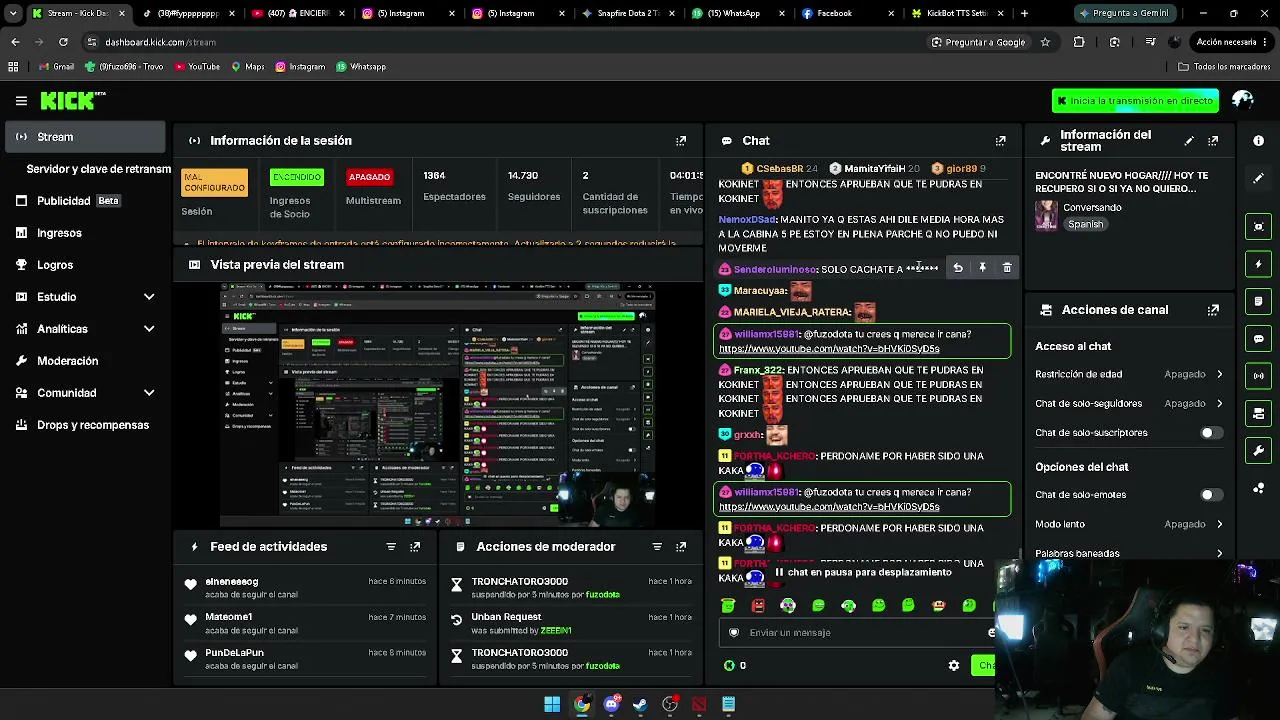Open Discord from the taskbar

[x=611, y=704]
